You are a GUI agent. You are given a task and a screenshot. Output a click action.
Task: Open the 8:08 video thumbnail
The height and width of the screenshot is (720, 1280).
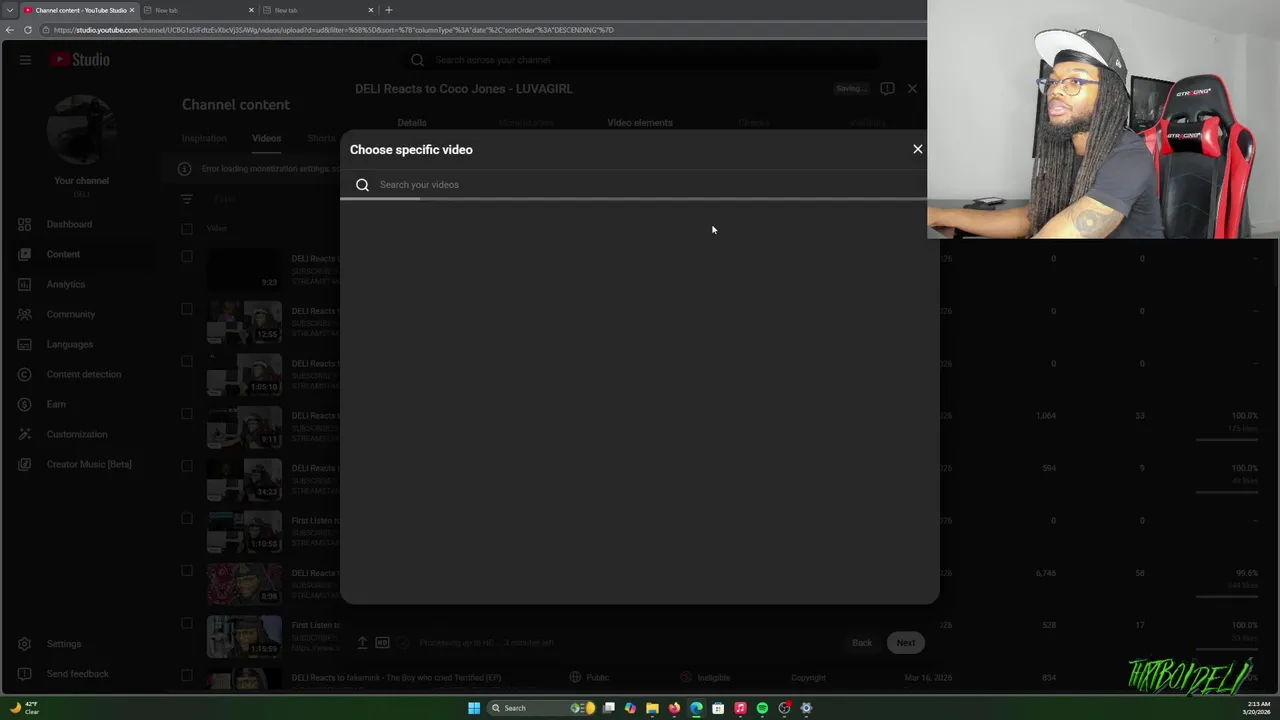tap(244, 584)
